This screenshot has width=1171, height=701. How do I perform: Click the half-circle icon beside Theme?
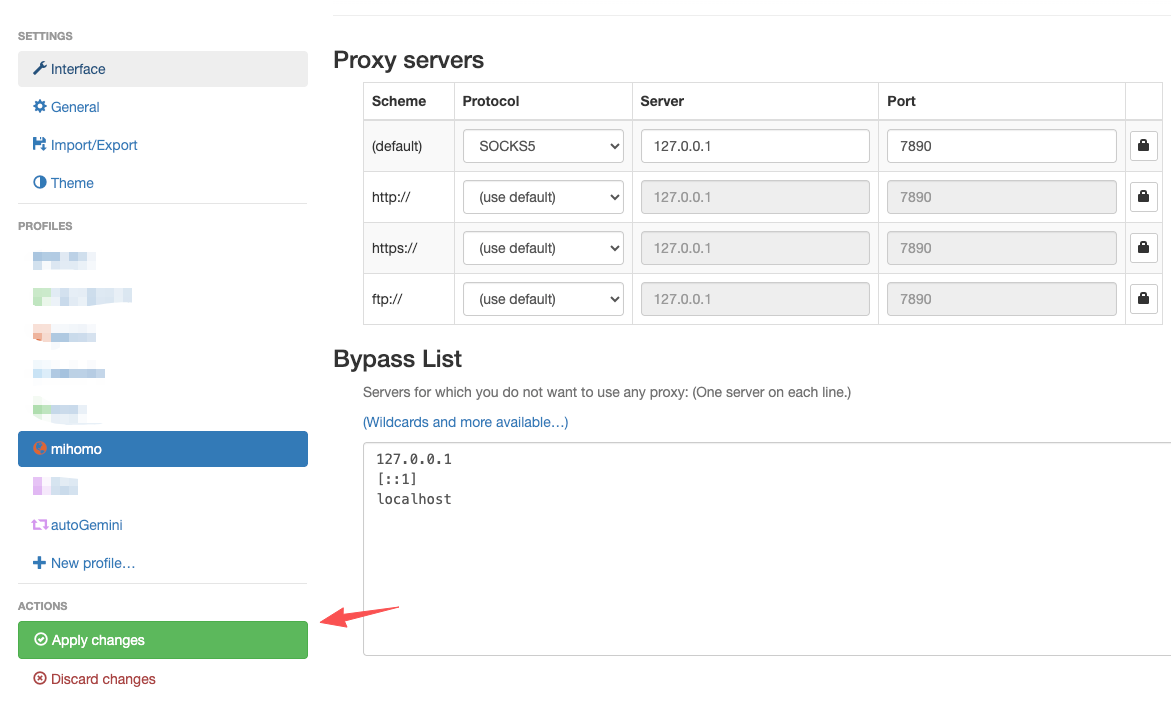coord(40,183)
